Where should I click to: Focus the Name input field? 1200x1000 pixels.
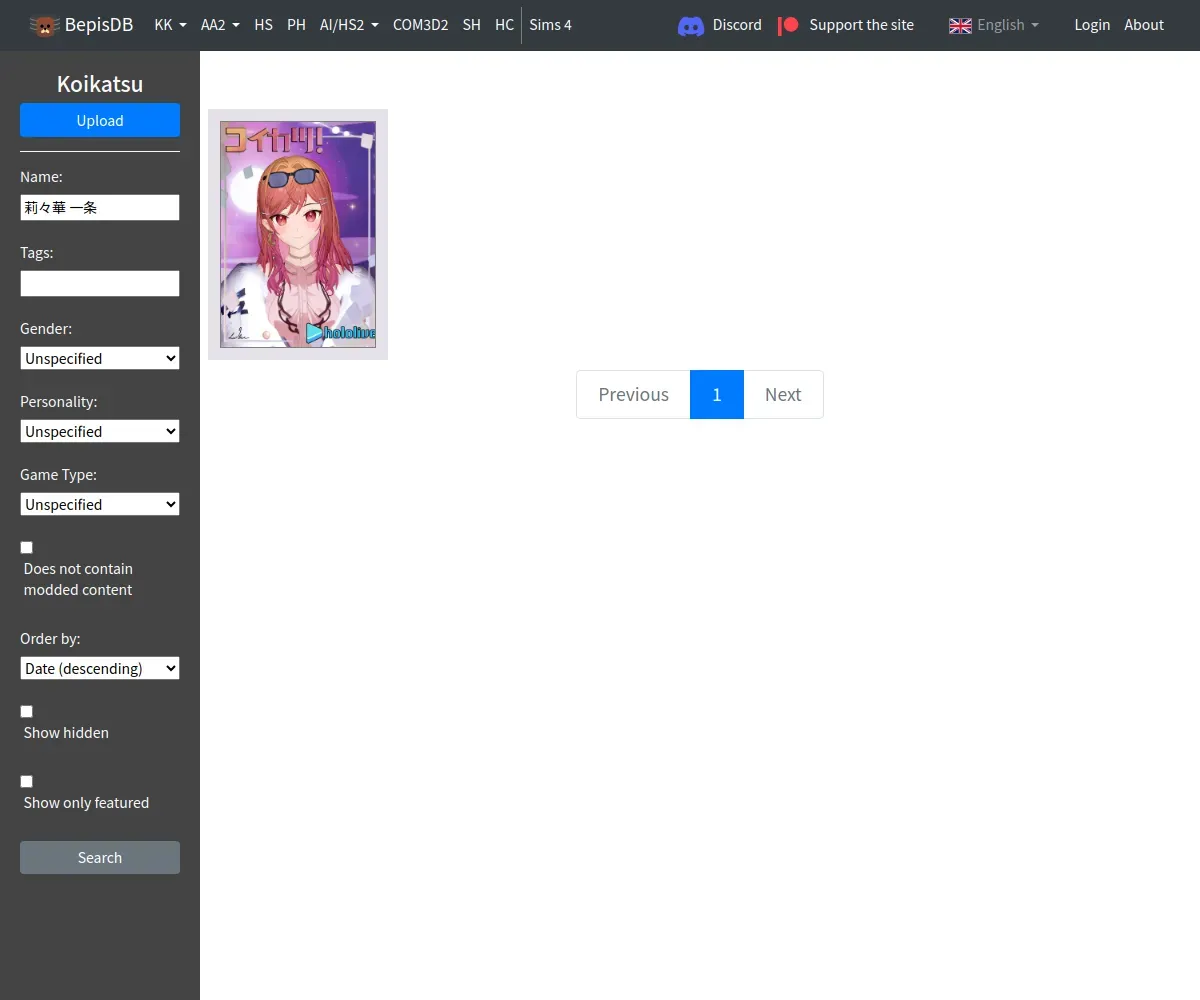[x=100, y=207]
